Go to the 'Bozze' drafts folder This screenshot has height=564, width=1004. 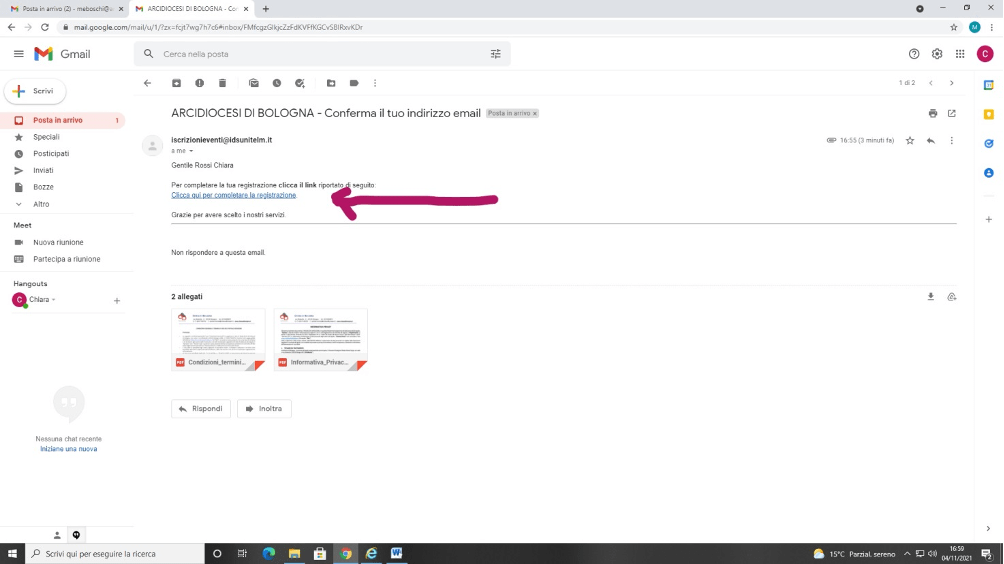coord(43,187)
